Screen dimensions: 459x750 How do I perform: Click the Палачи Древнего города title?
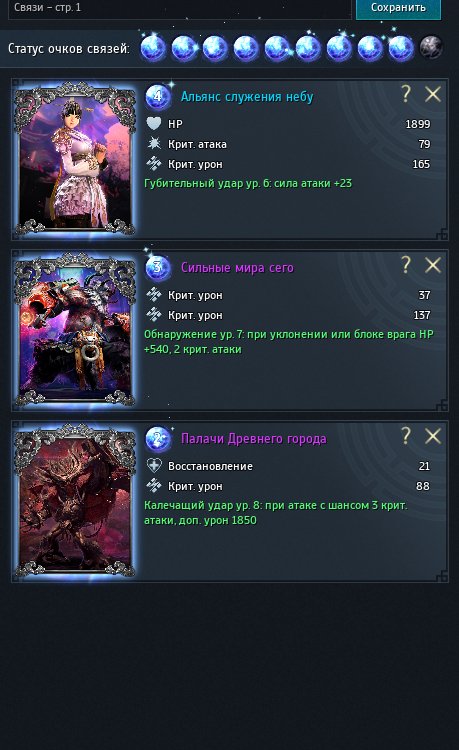253,438
